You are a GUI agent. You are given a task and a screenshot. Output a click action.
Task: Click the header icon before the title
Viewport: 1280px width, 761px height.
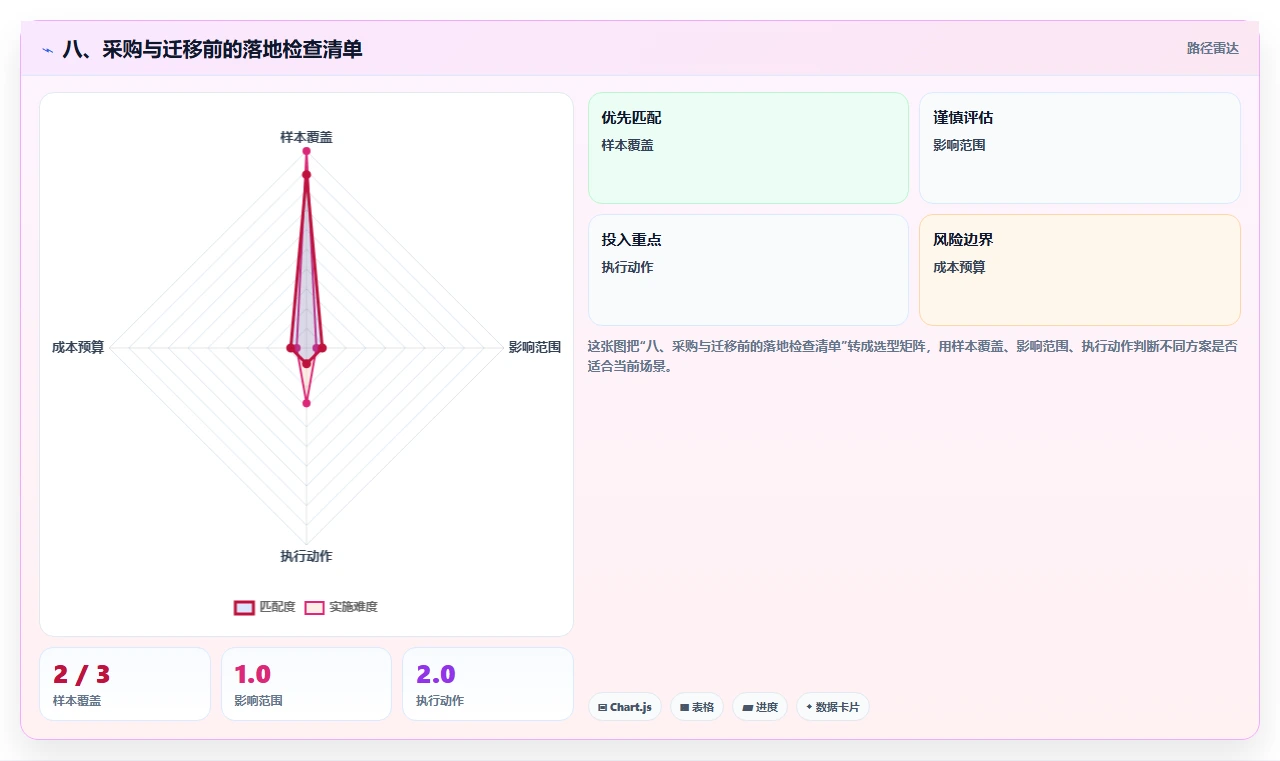pos(47,49)
